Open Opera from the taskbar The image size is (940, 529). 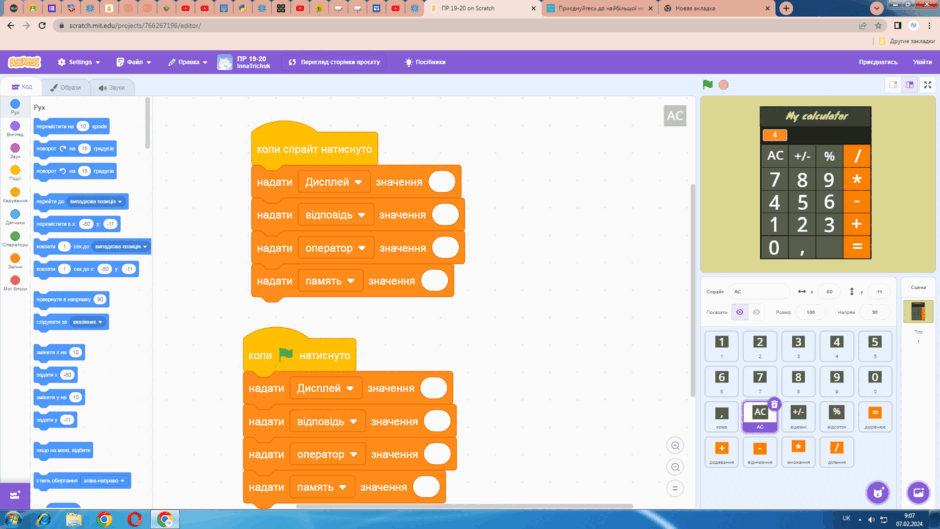[134, 519]
